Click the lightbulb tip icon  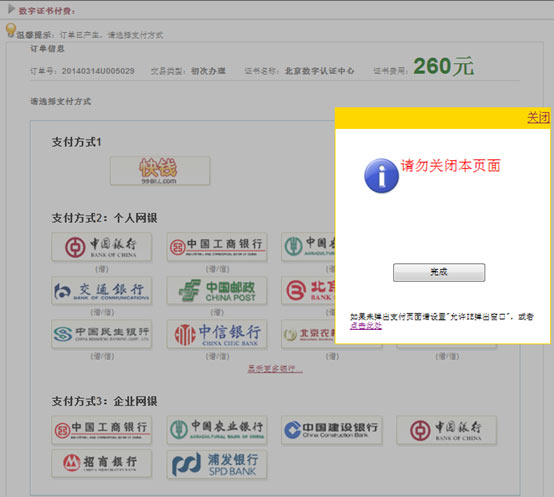[11, 30]
